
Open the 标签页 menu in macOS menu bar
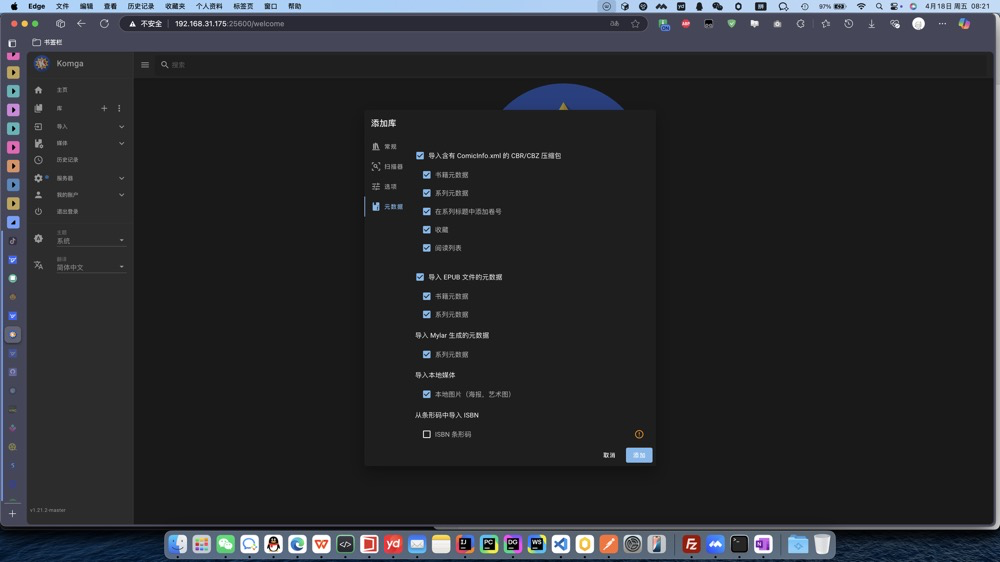coord(243,6)
